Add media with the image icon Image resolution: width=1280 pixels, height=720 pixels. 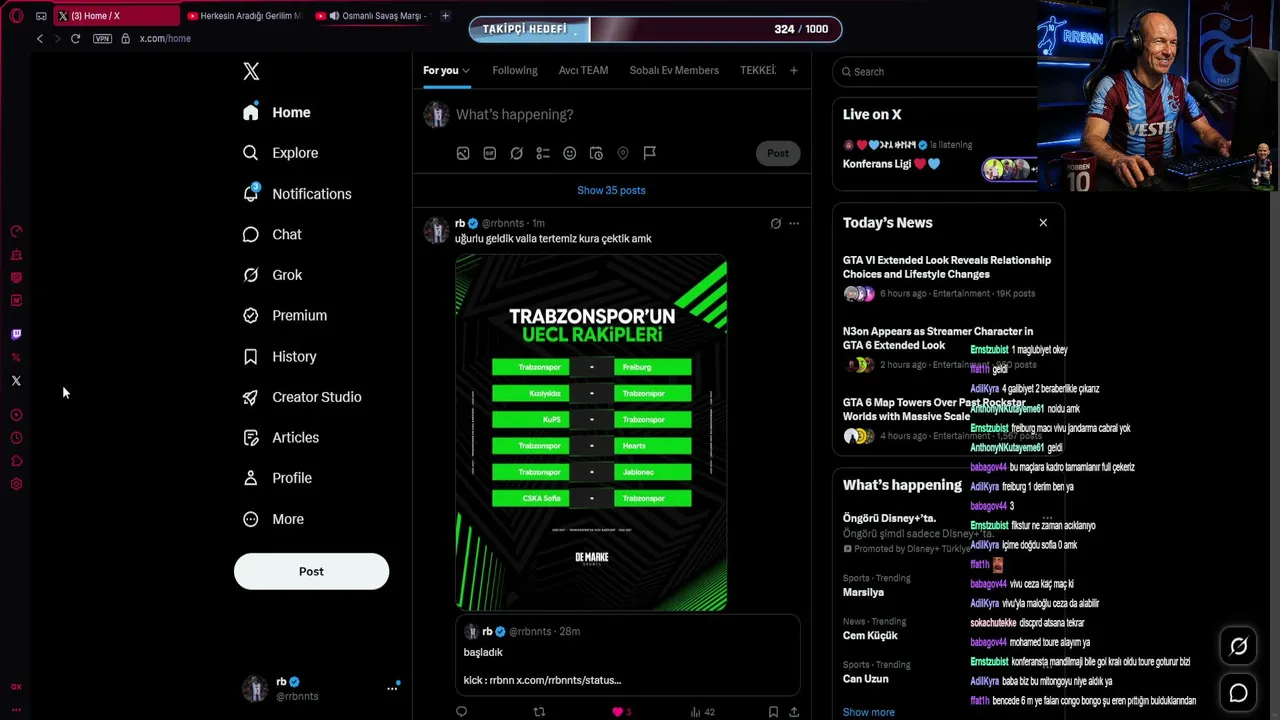click(x=463, y=153)
